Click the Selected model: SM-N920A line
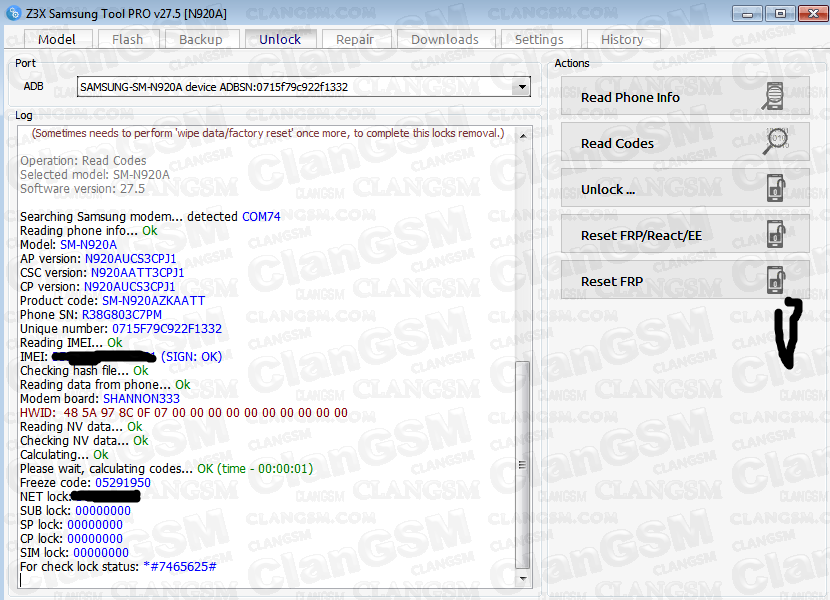 95,175
